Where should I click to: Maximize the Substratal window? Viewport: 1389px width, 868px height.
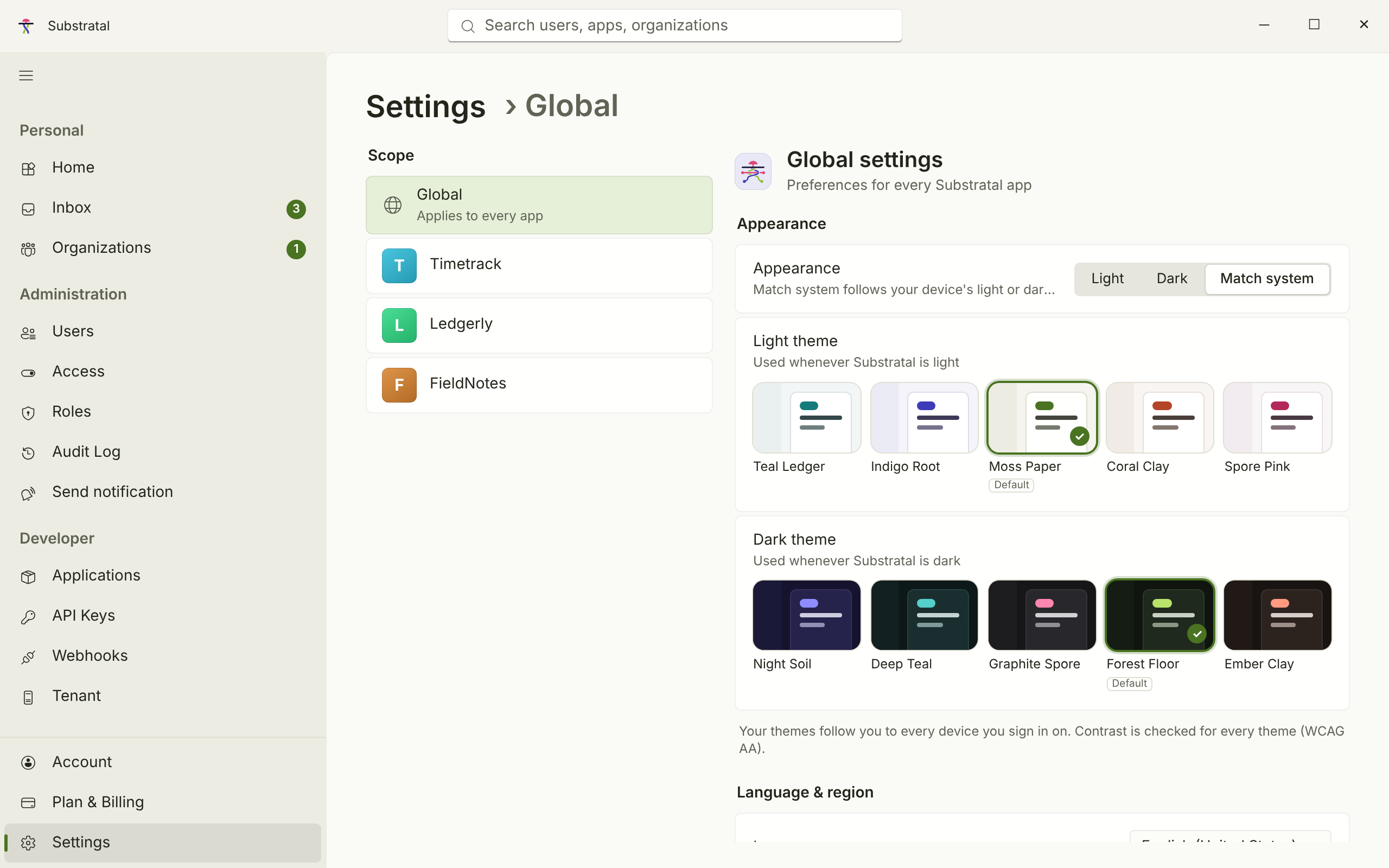(x=1314, y=25)
